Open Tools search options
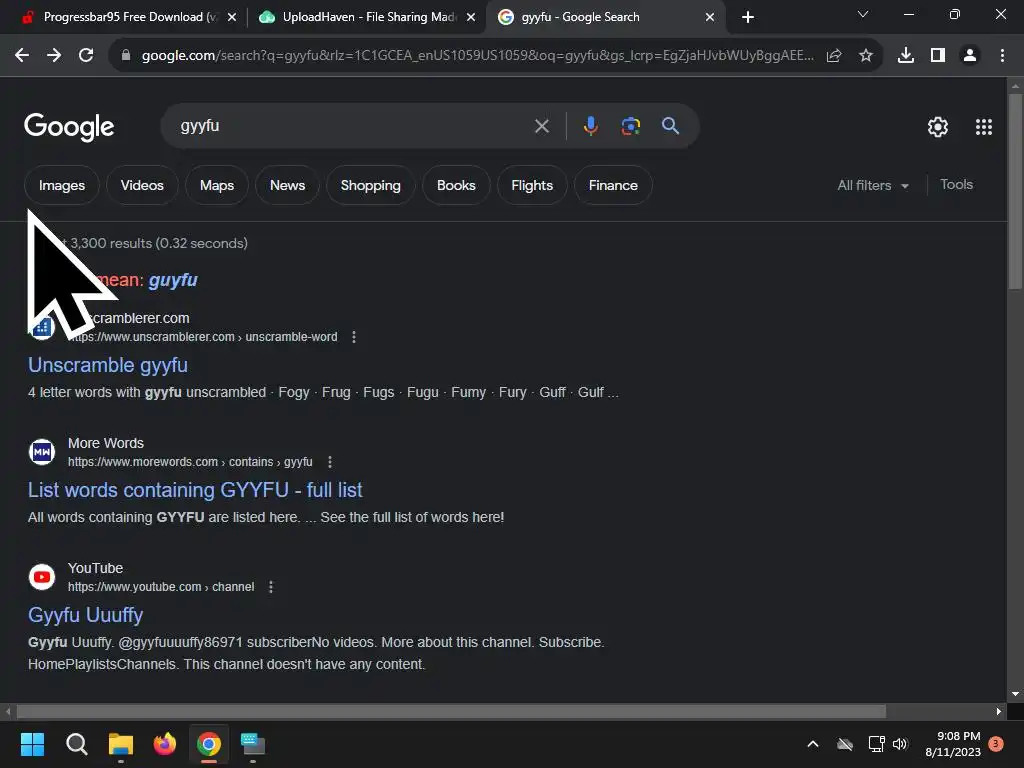This screenshot has width=1024, height=768. (956, 185)
